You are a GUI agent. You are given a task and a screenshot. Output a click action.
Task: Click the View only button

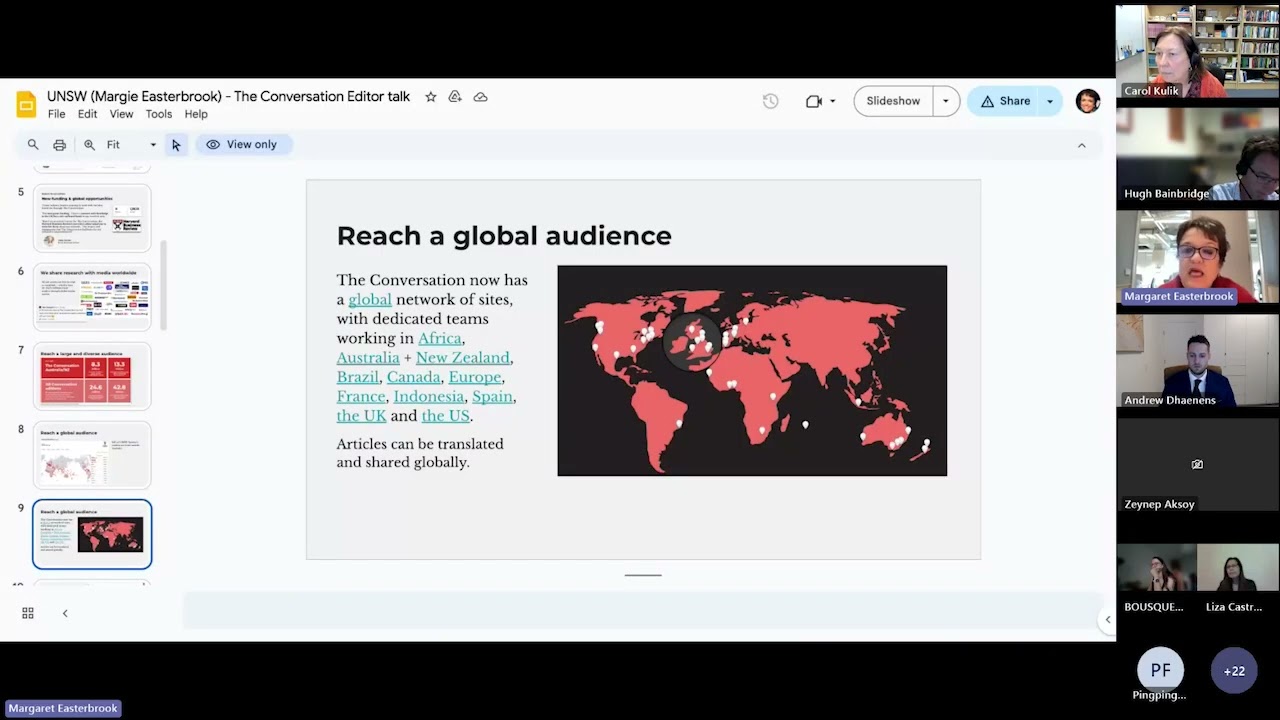pyautogui.click(x=242, y=145)
